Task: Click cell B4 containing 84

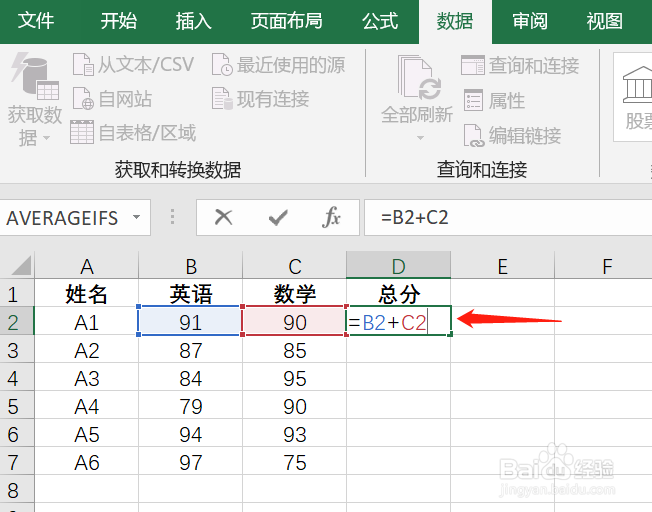Action: [x=190, y=378]
